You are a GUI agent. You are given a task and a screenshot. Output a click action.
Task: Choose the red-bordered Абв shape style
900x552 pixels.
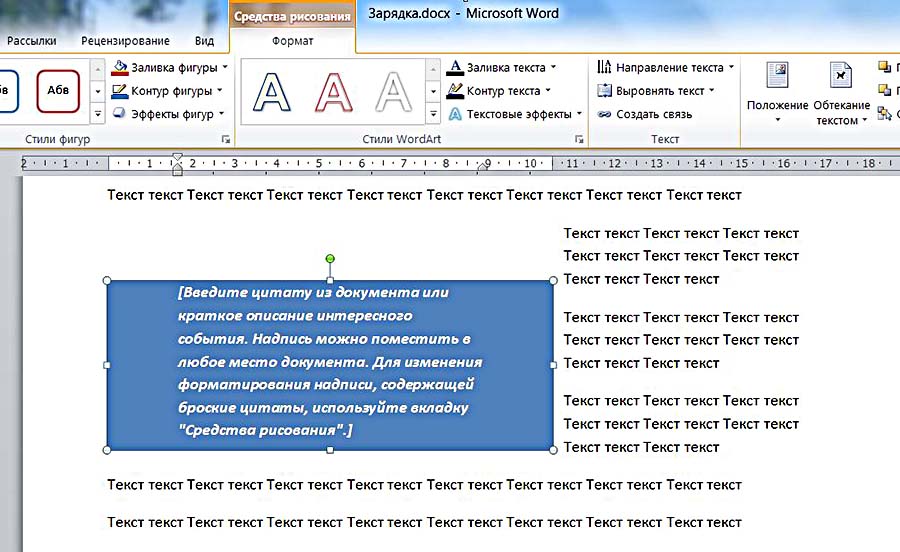click(58, 91)
